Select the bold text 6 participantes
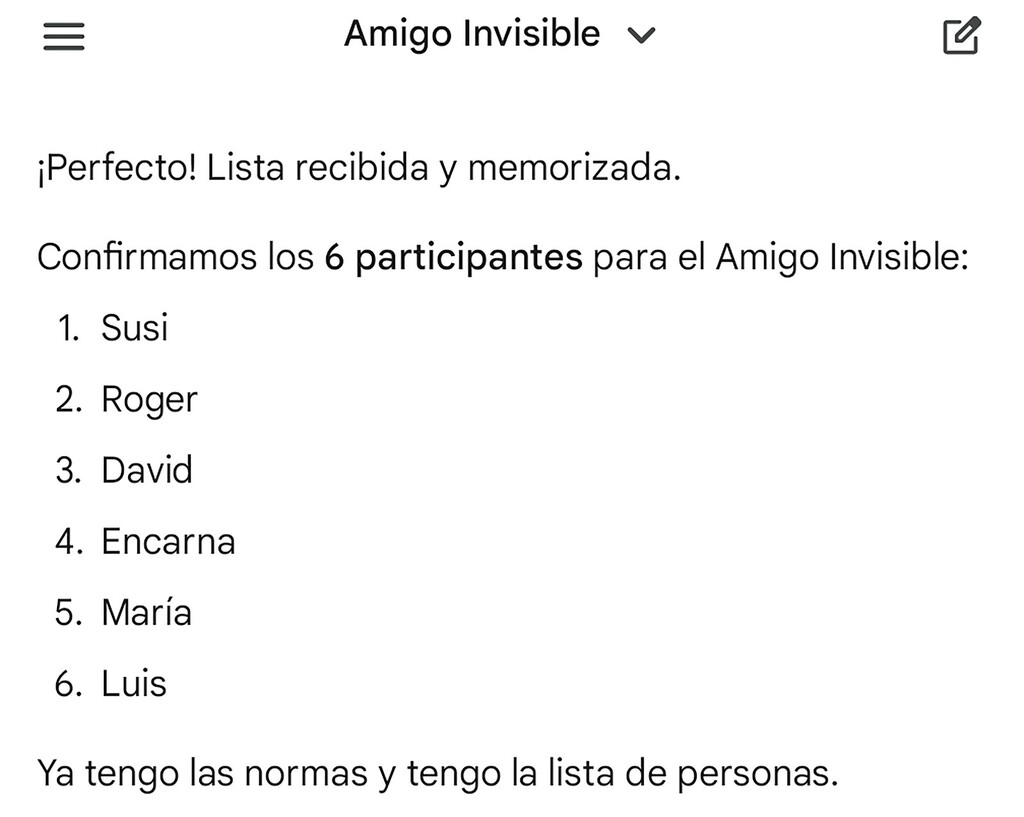The height and width of the screenshot is (817, 1024). [452, 256]
